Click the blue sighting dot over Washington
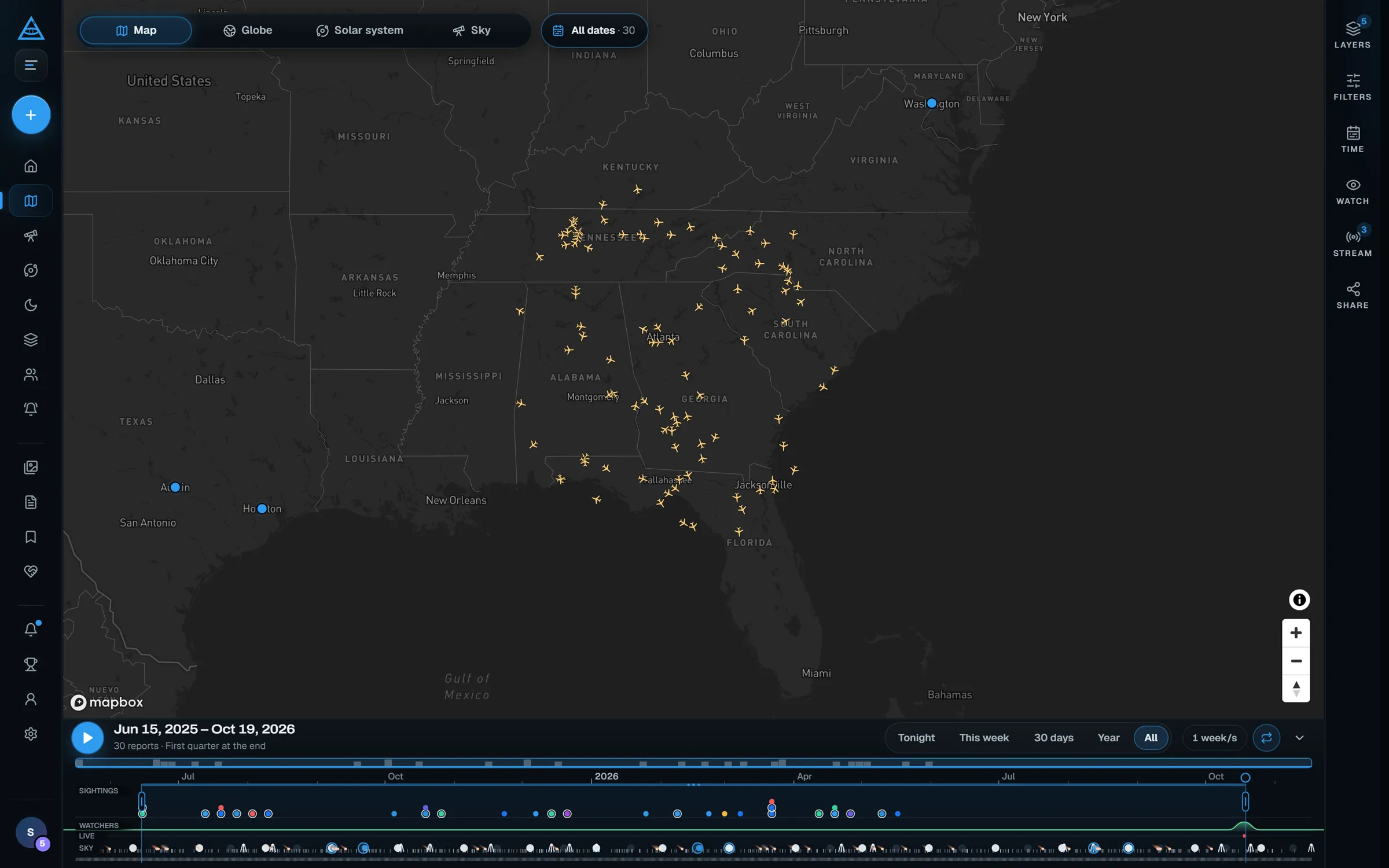 point(931,104)
